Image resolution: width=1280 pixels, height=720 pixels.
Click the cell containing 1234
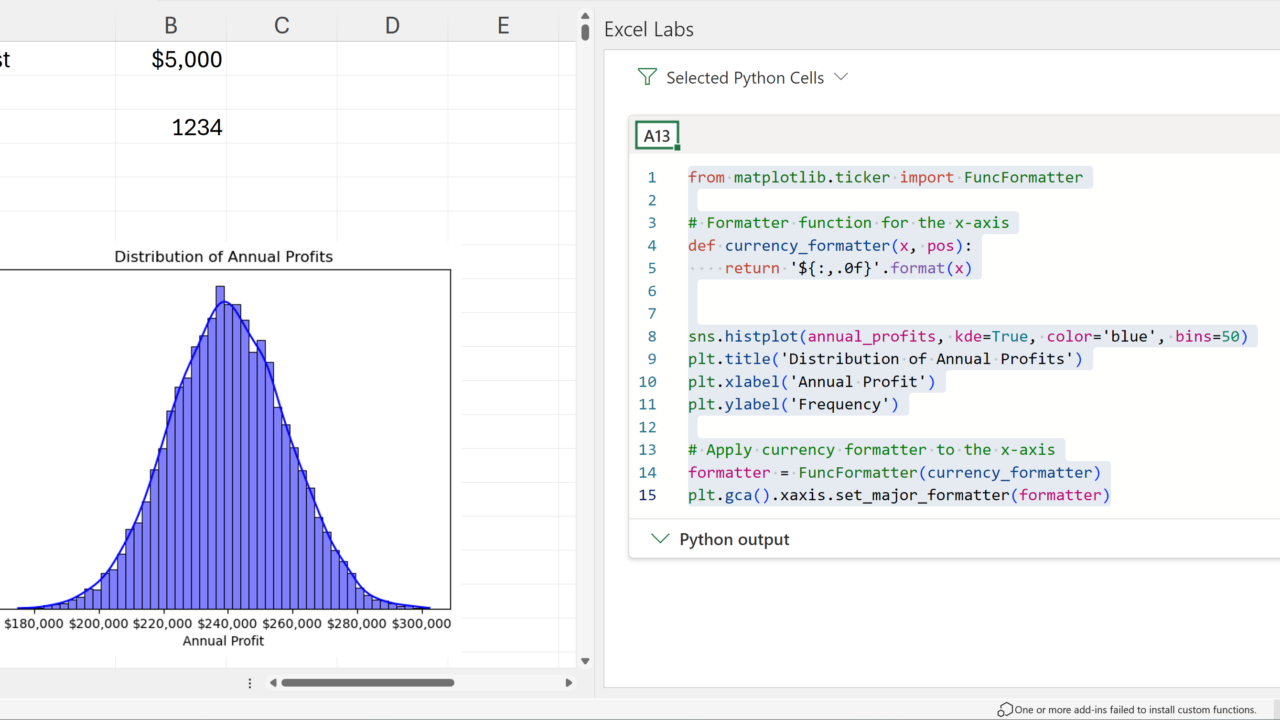(171, 127)
